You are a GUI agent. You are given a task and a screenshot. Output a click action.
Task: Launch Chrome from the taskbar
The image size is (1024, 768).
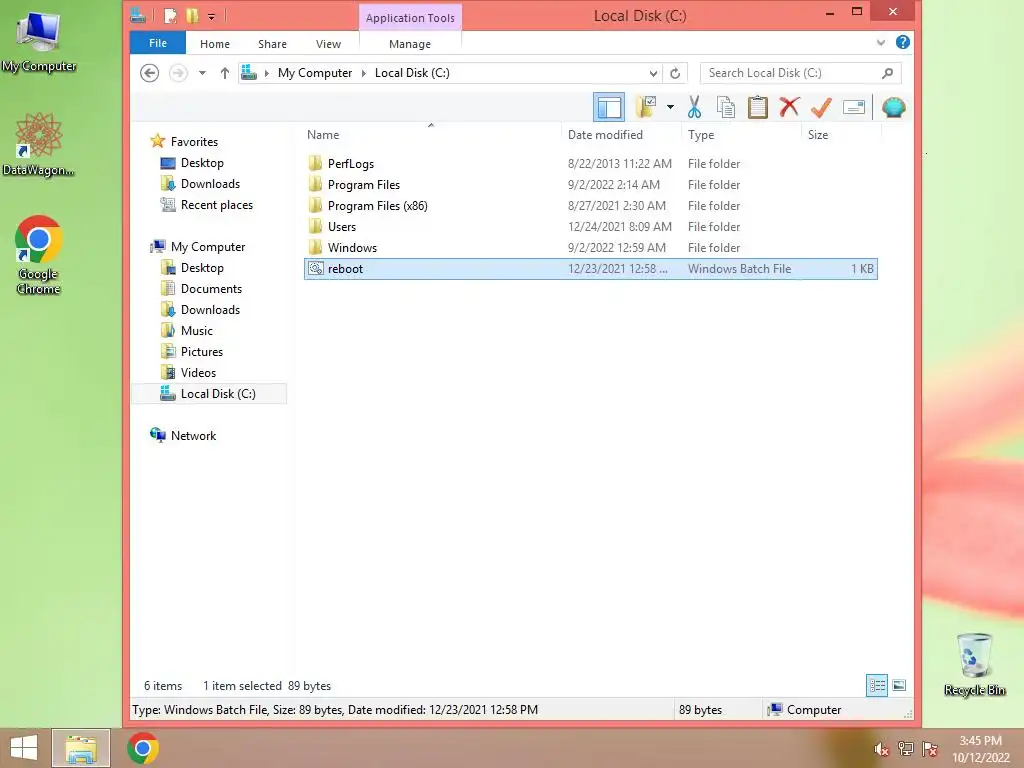click(143, 748)
